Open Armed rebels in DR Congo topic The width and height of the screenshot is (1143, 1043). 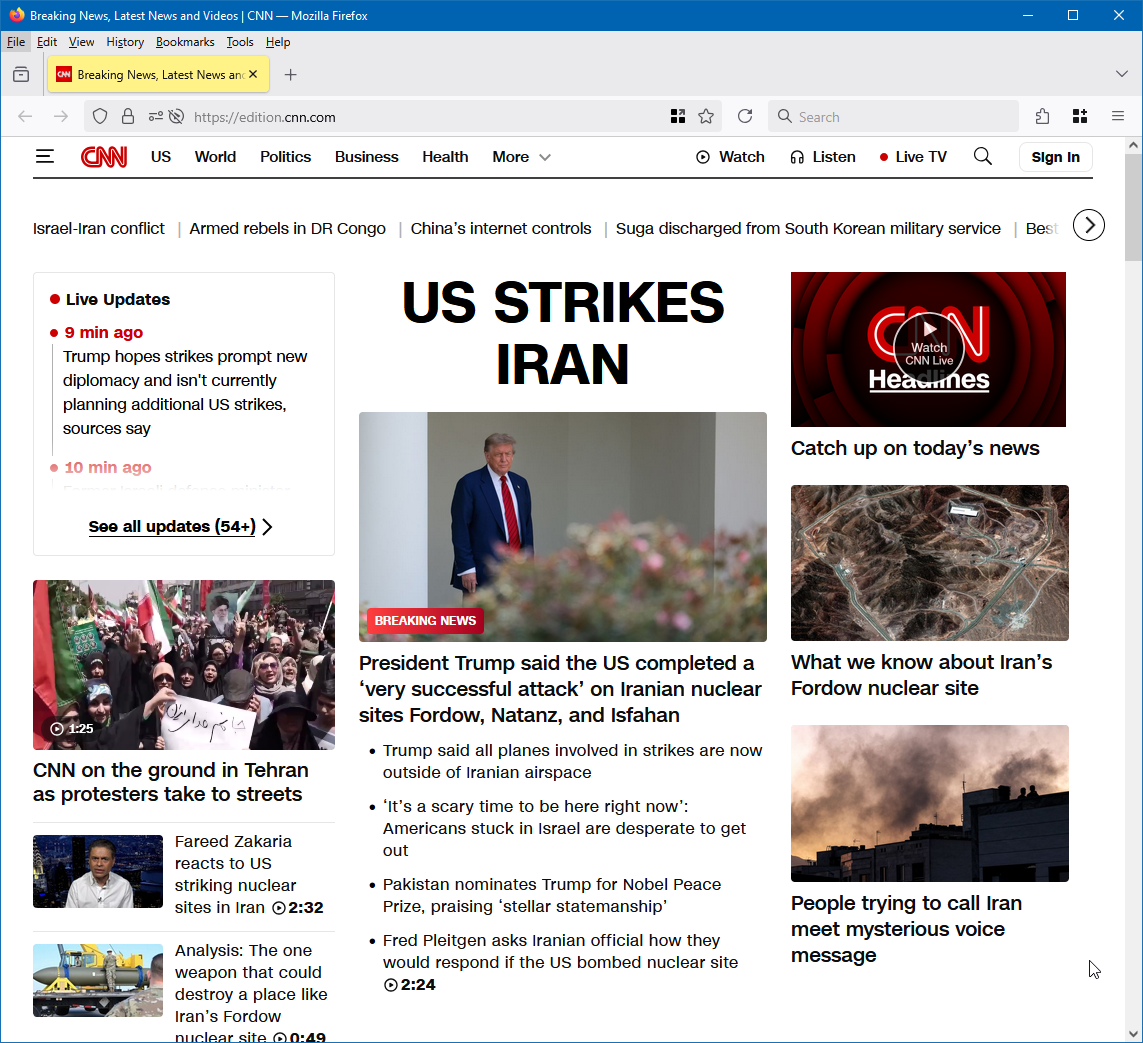pos(287,229)
